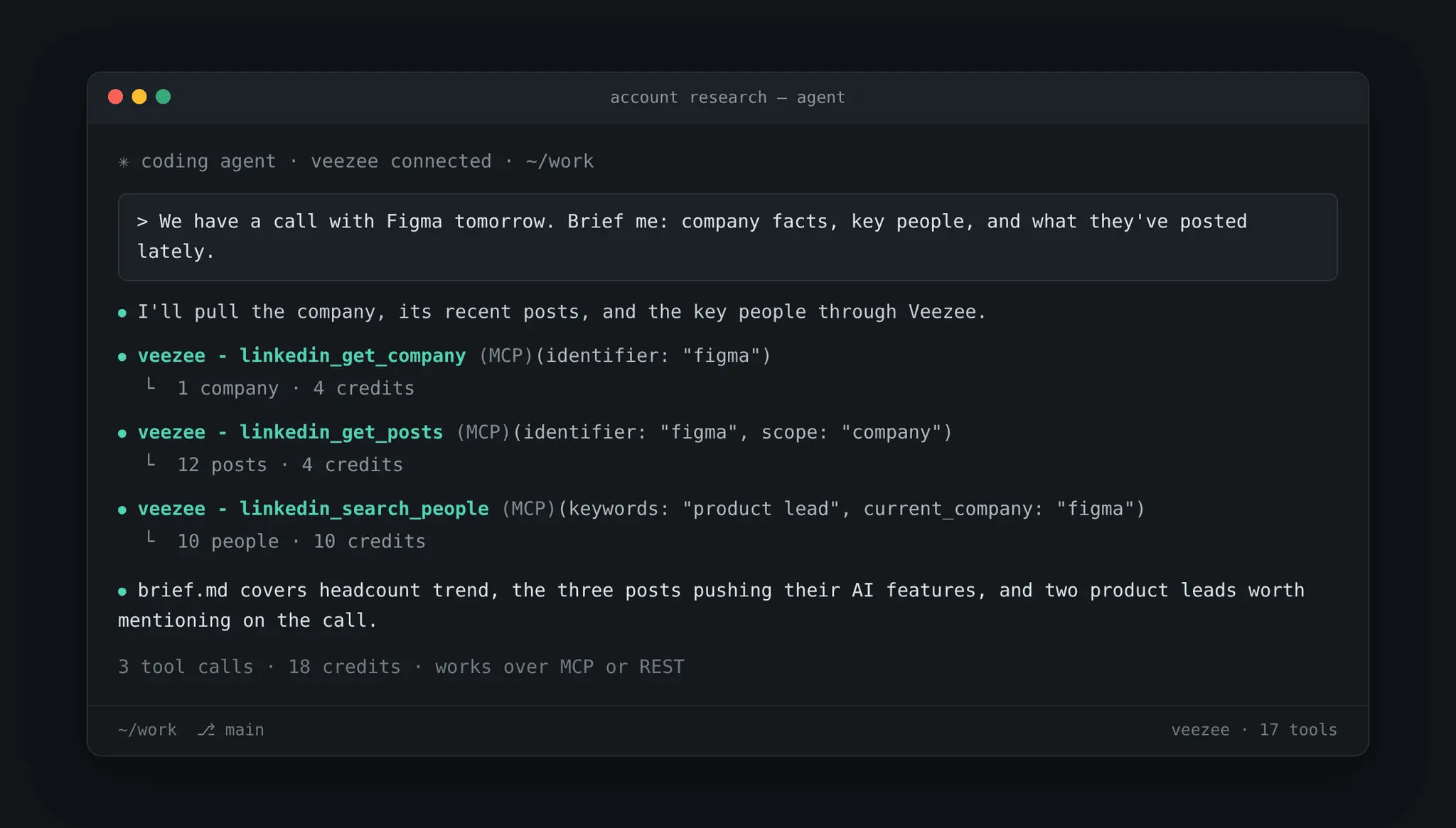
Task: Click the yellow minimize window button
Action: pyautogui.click(x=139, y=97)
